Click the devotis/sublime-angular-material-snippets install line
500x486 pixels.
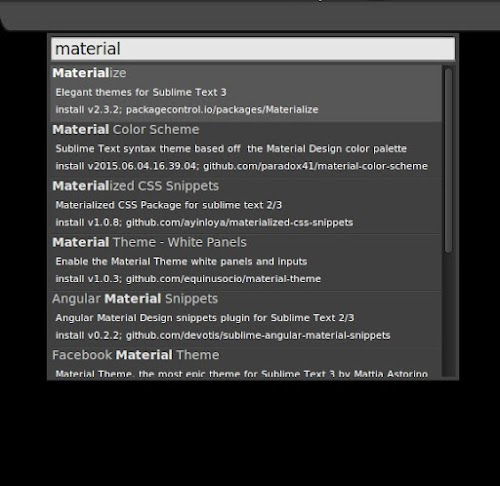pyautogui.click(x=223, y=335)
